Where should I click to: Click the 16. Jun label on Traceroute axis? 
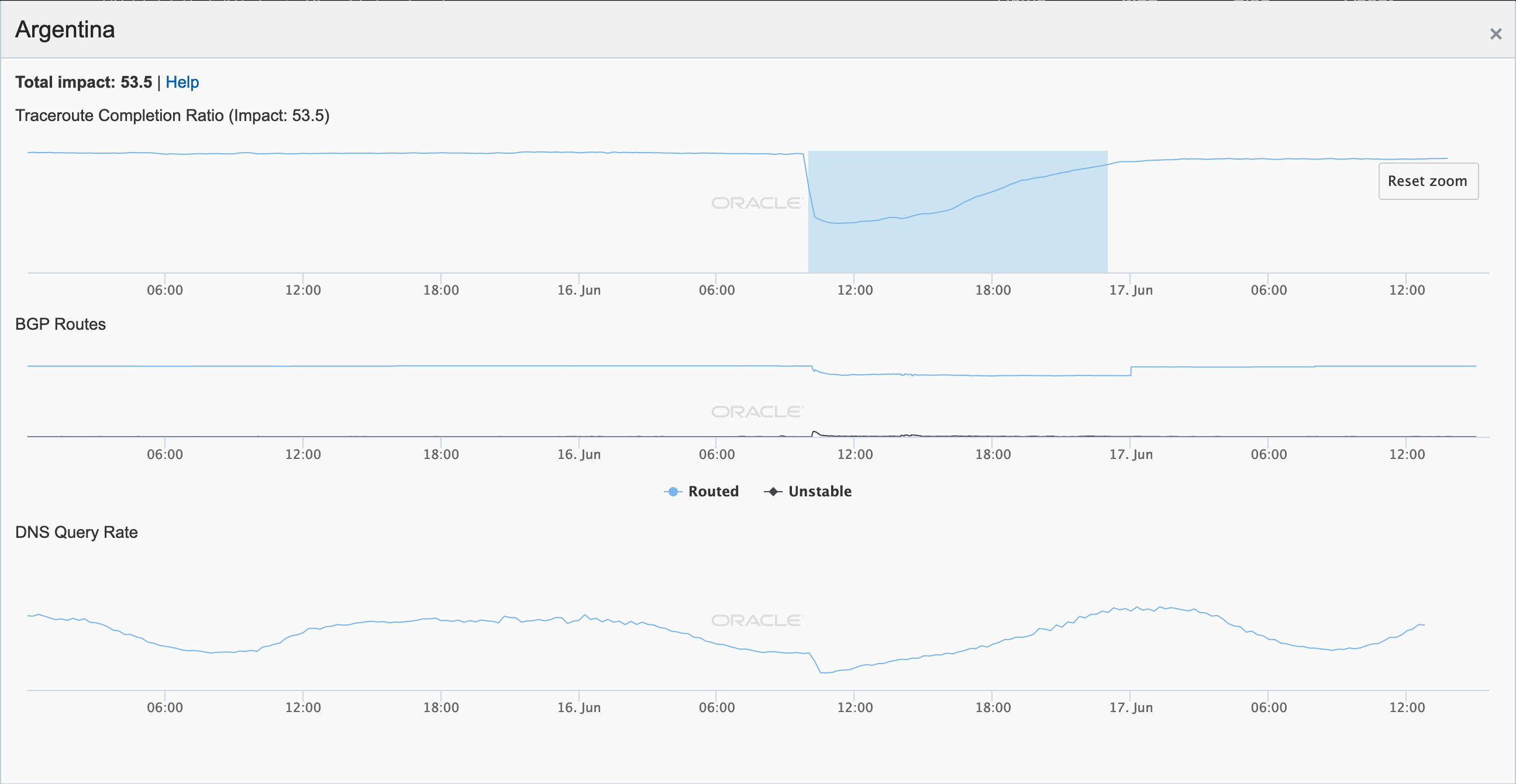(x=578, y=290)
